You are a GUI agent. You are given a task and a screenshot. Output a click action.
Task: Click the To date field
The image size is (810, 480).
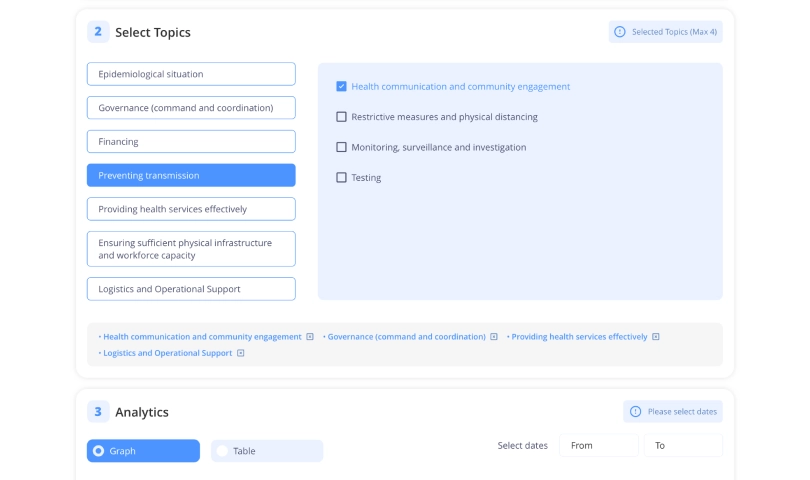tap(683, 446)
